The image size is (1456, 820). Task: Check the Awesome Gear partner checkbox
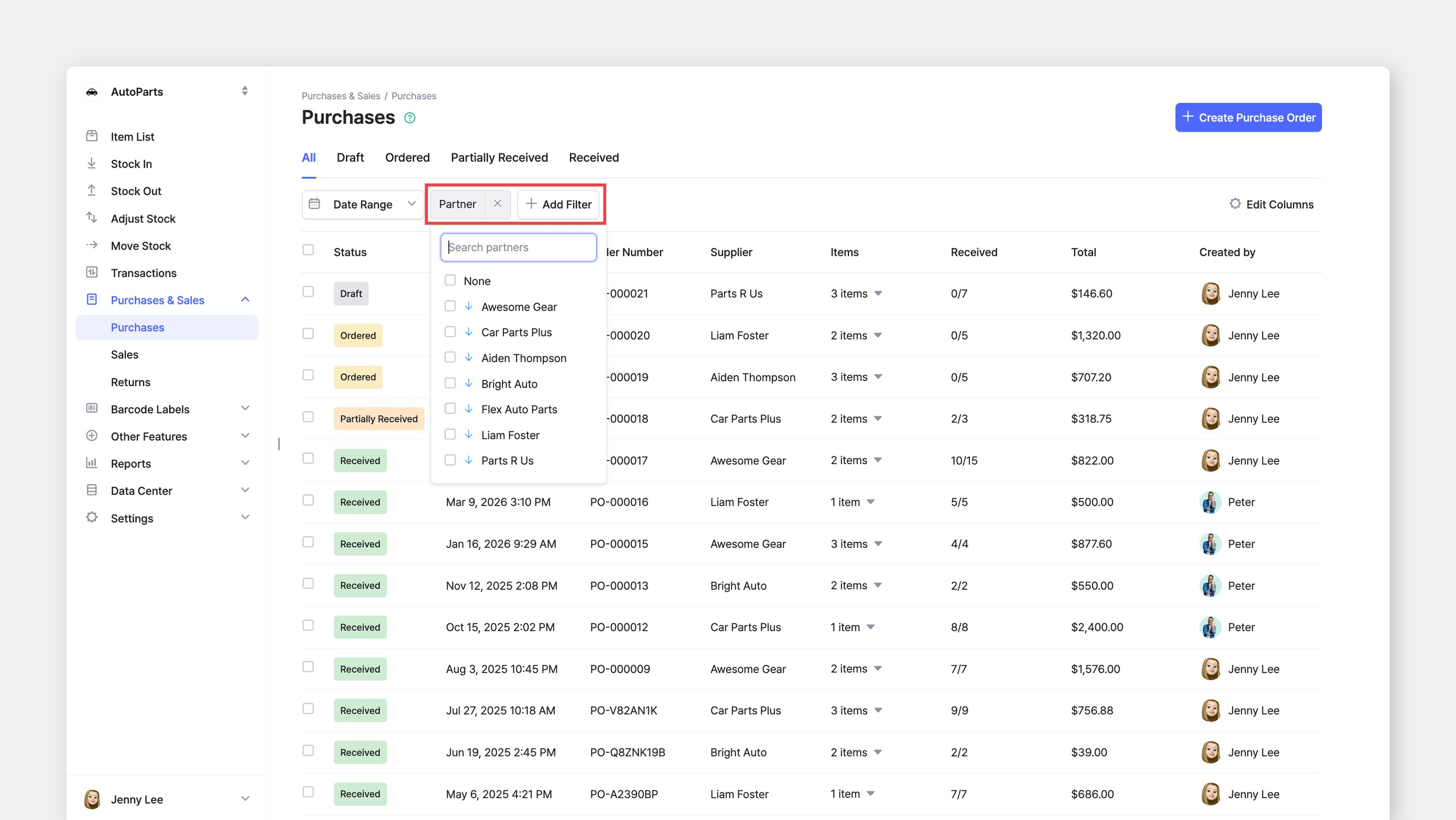point(450,306)
